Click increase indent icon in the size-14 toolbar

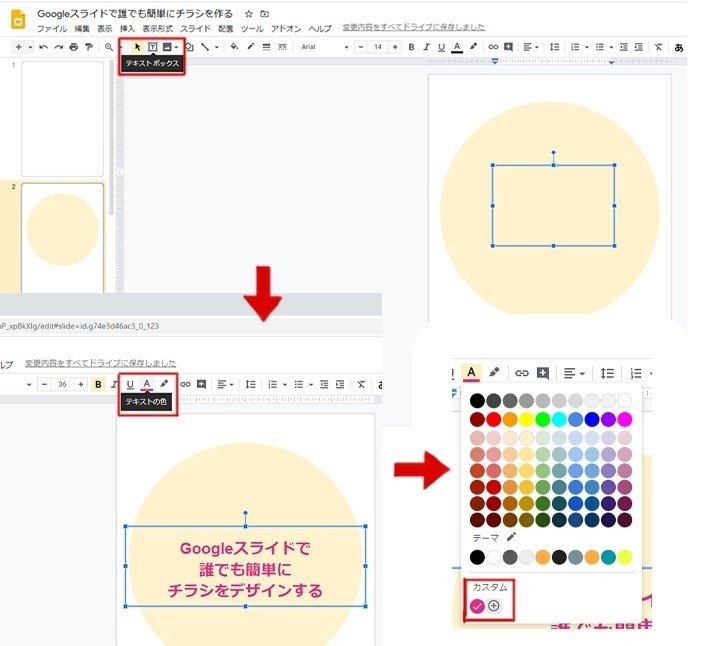[639, 47]
